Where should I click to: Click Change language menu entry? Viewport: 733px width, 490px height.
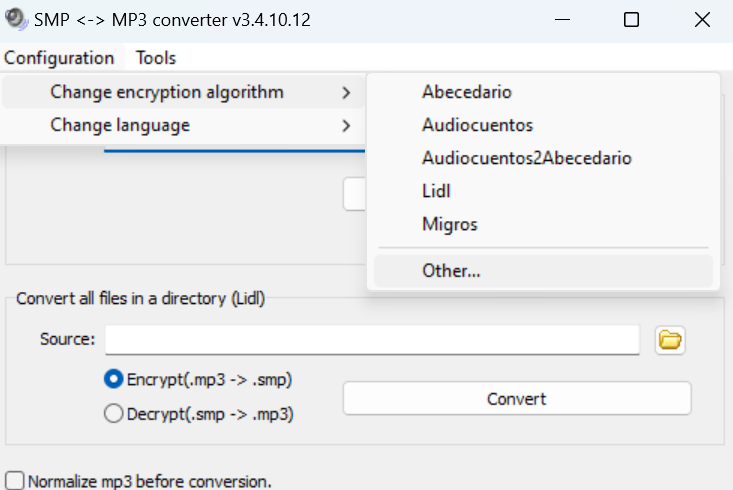tap(120, 126)
